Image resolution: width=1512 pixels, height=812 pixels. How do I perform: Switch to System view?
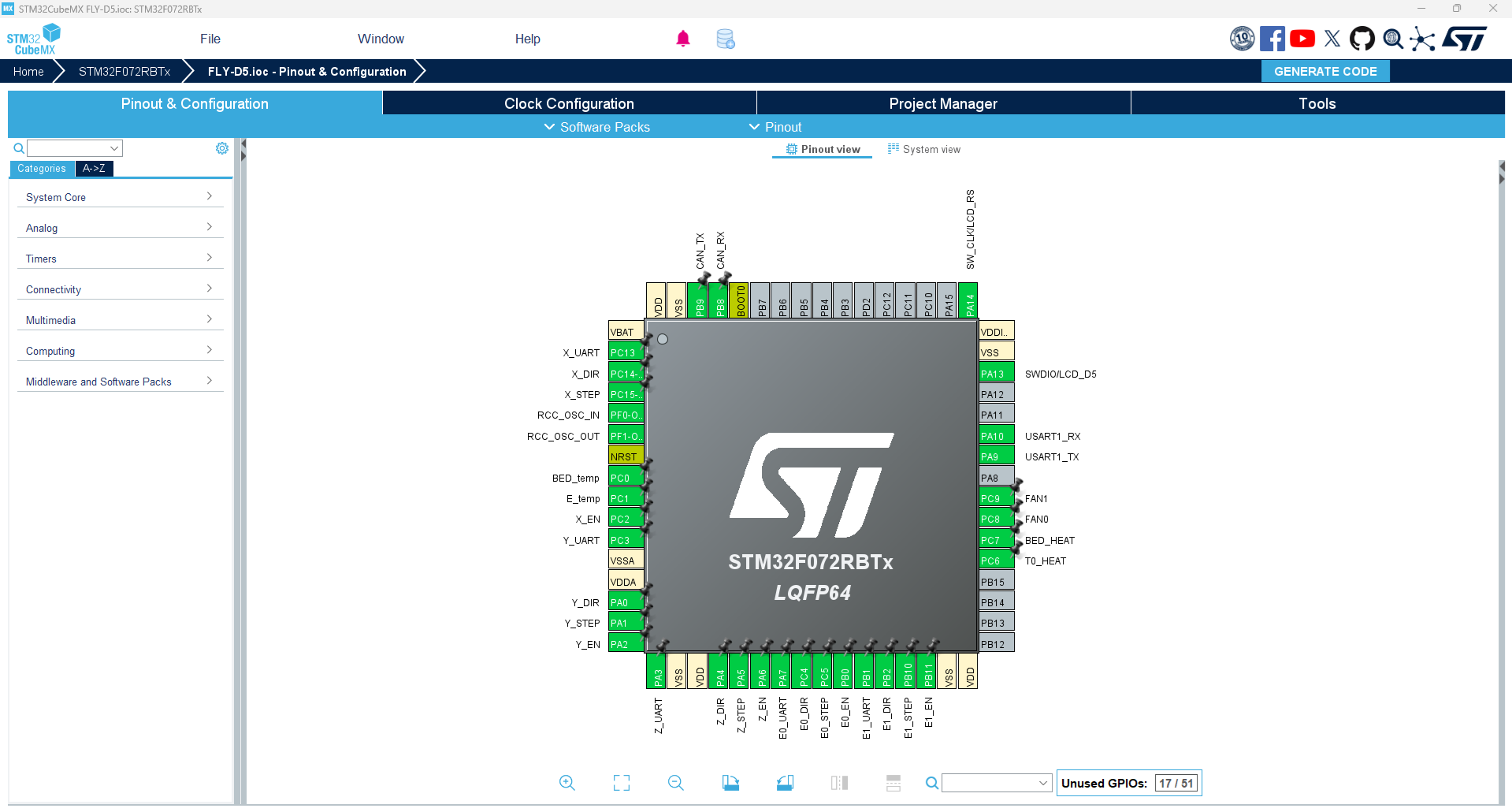(x=923, y=149)
